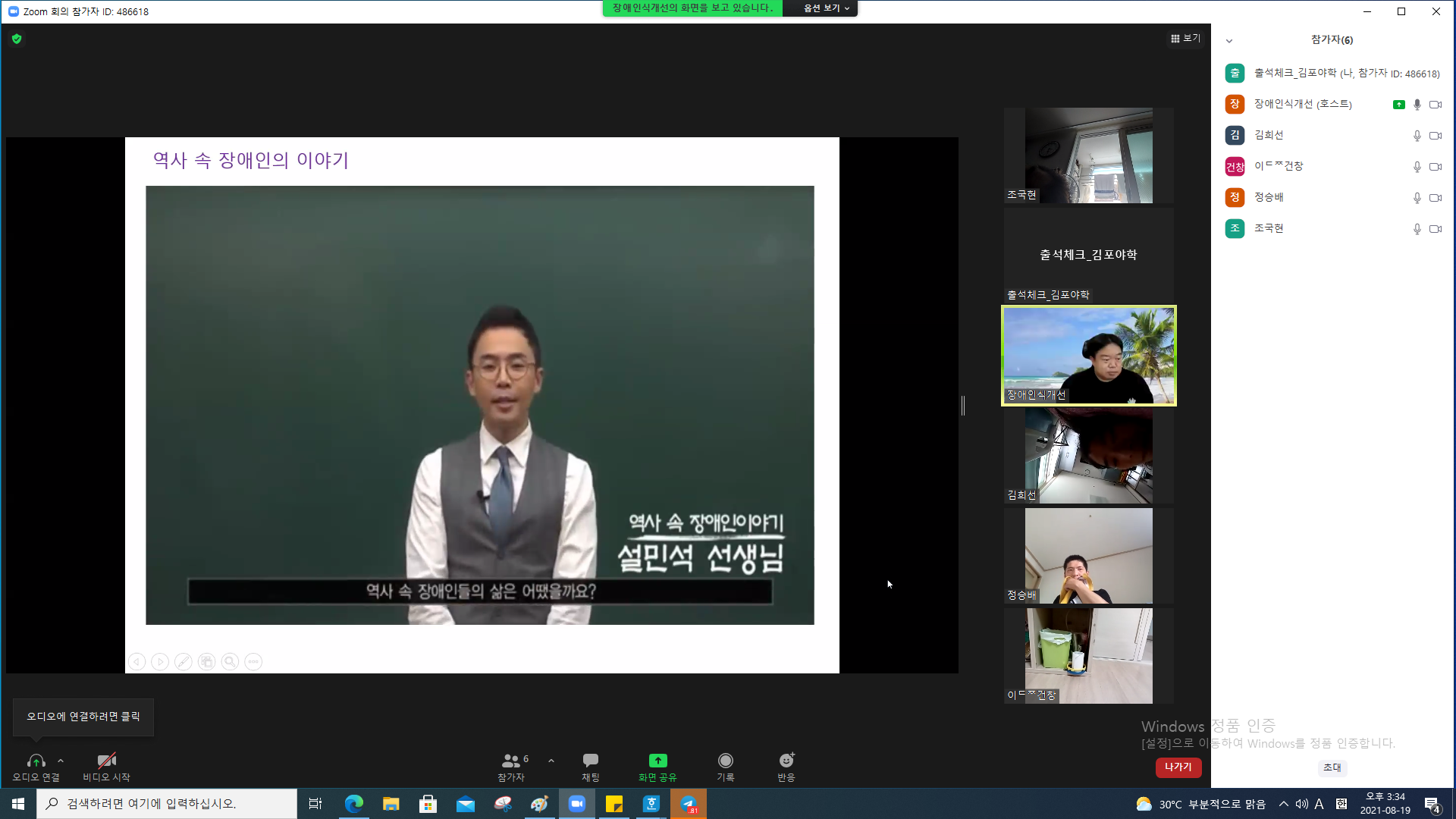Open reactions (반응) menu
This screenshot has width=1456, height=819.
[x=786, y=767]
